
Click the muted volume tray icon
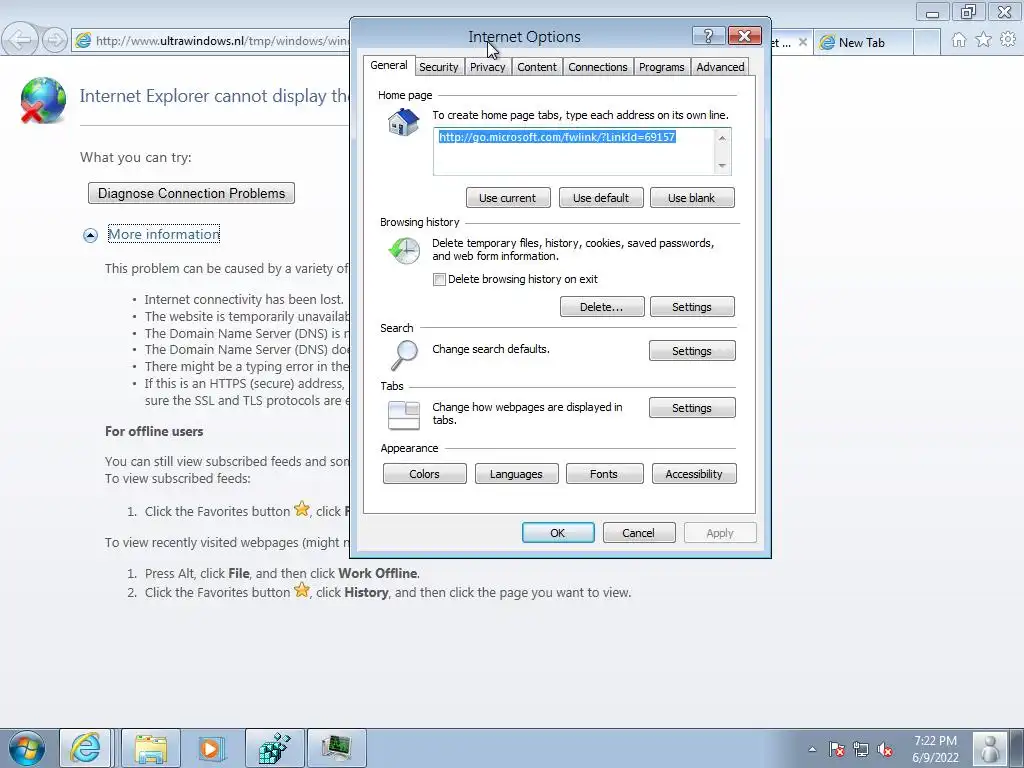click(885, 750)
